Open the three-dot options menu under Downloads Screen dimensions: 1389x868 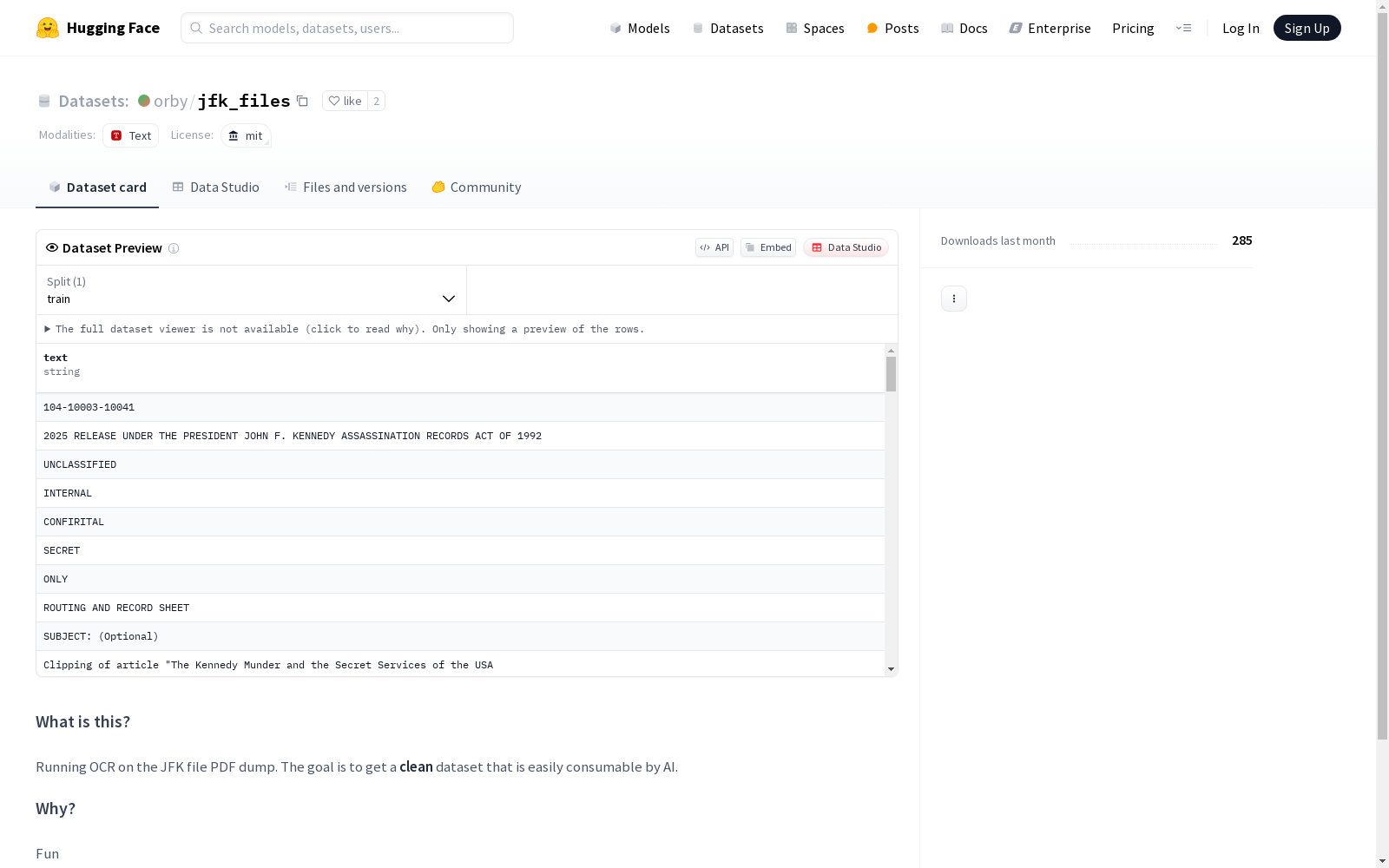(x=954, y=299)
